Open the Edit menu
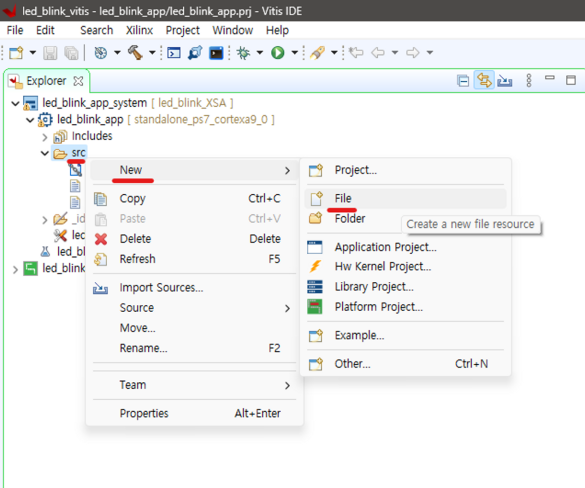This screenshot has height=488, width=585. [x=45, y=30]
